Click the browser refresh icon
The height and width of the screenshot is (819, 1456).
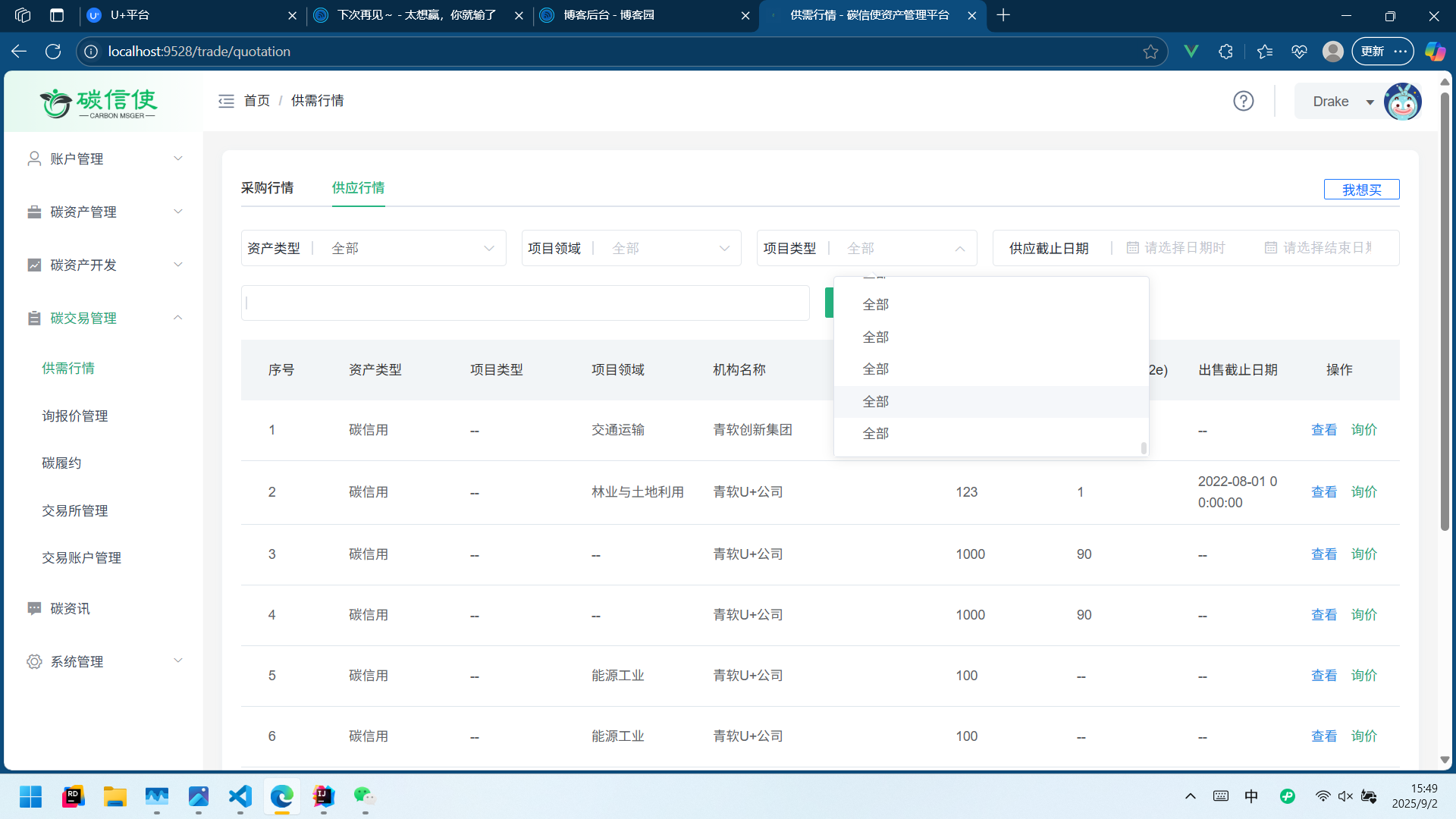53,52
